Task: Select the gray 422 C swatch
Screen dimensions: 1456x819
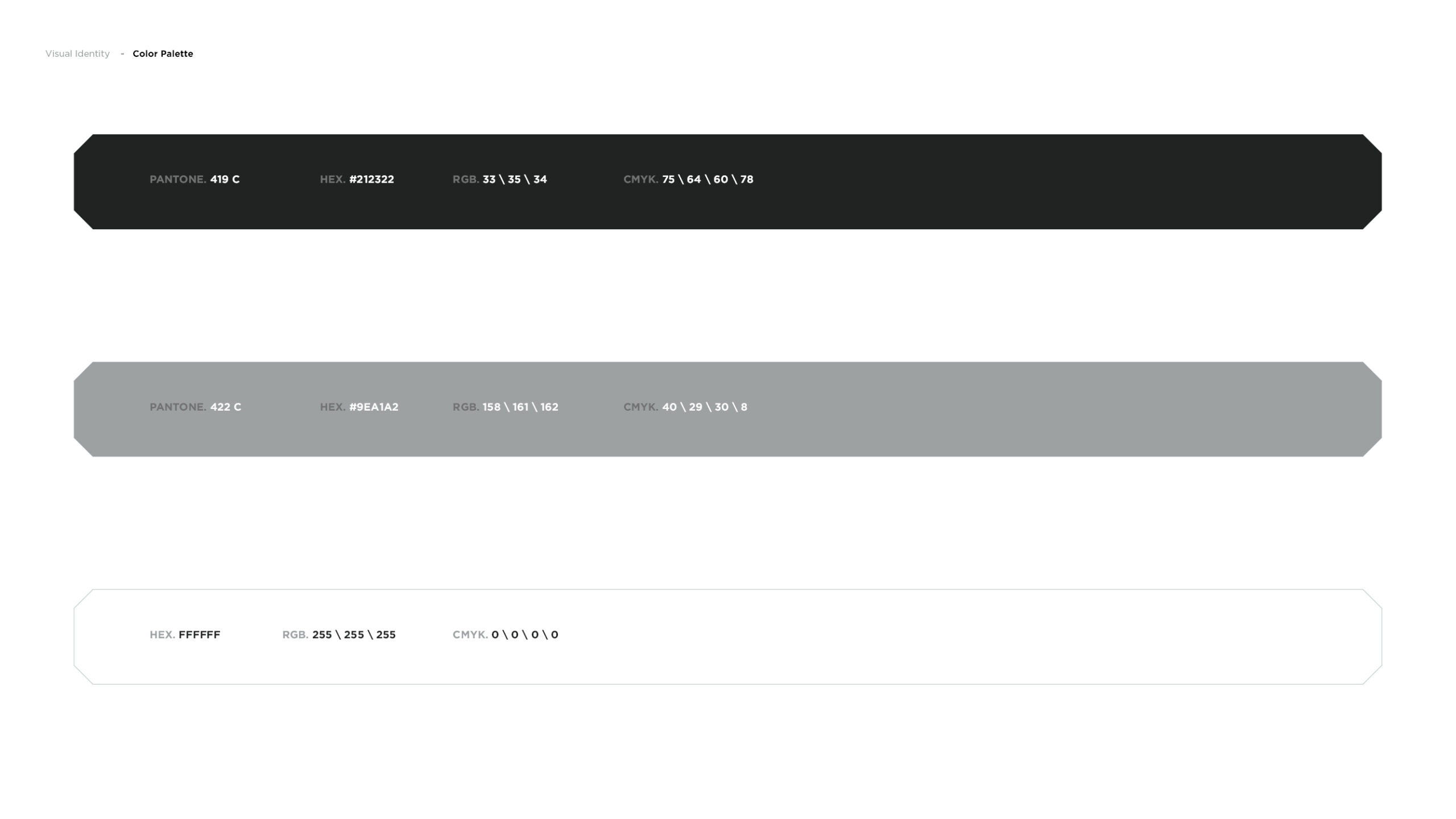Action: (x=1024, y=409)
